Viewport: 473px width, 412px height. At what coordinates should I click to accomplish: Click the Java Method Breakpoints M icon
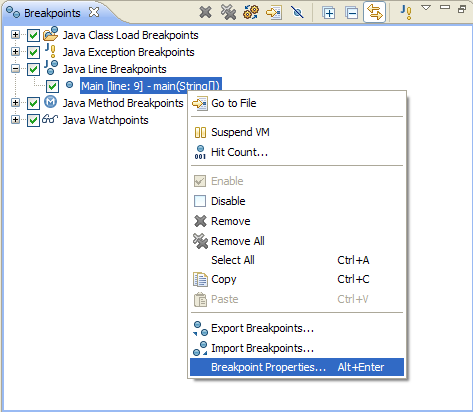coord(51,102)
